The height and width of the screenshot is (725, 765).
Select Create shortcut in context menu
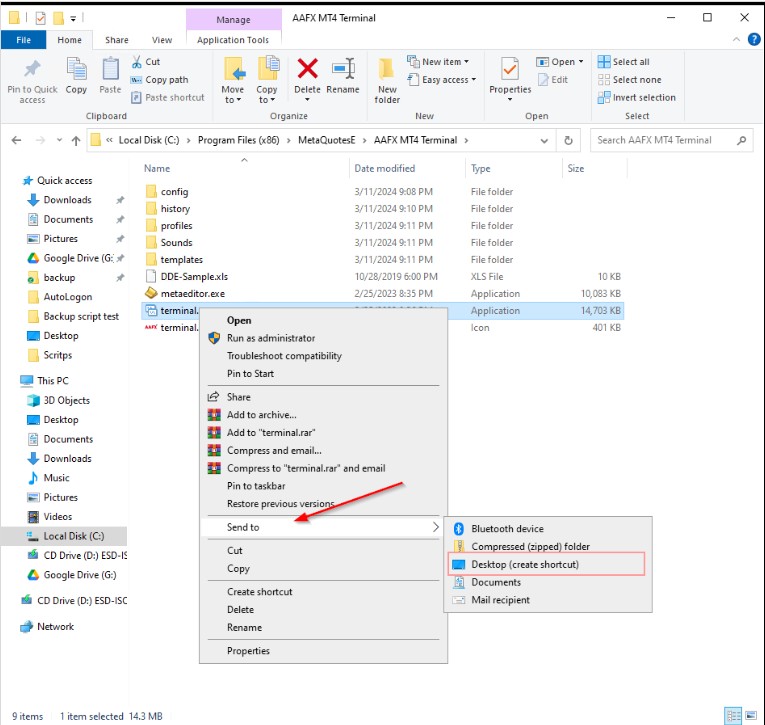click(x=260, y=592)
